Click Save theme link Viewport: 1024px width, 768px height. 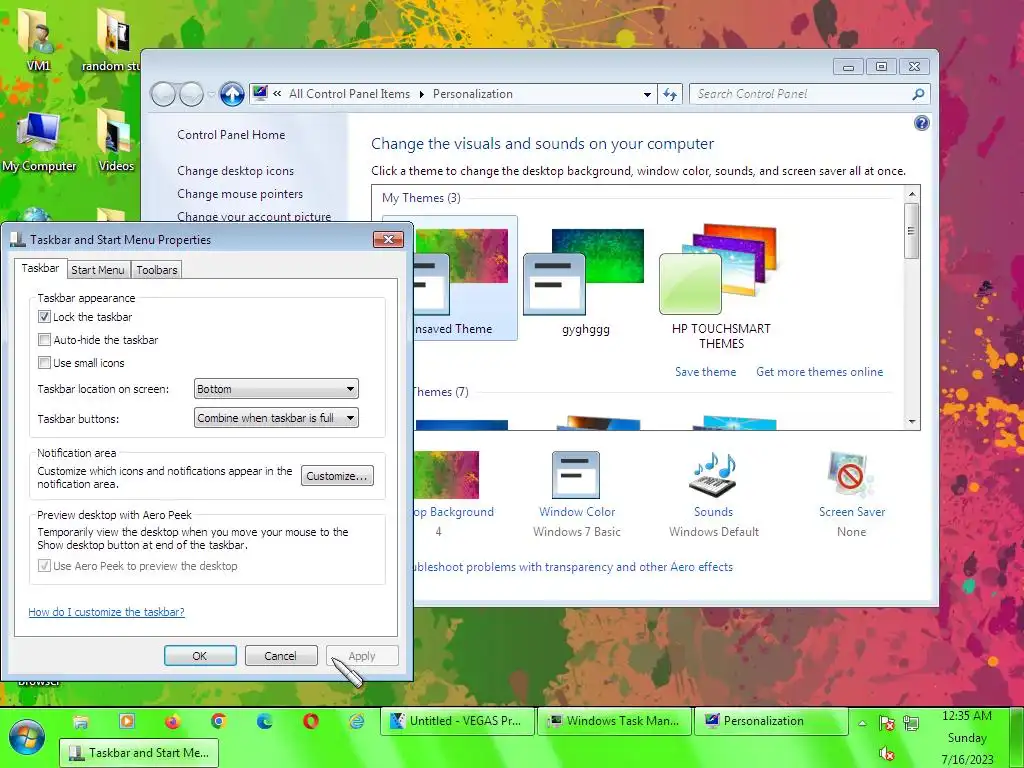[705, 372]
